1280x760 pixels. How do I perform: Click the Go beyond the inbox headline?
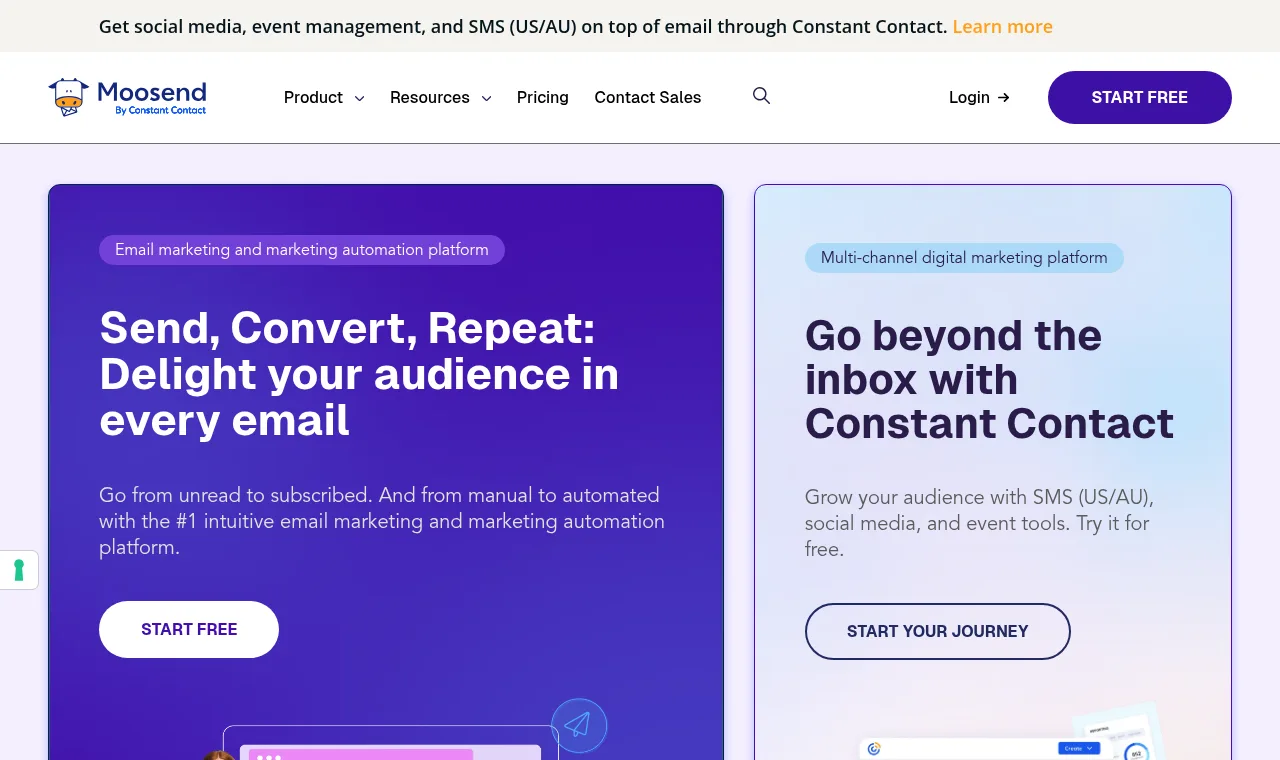pos(989,379)
